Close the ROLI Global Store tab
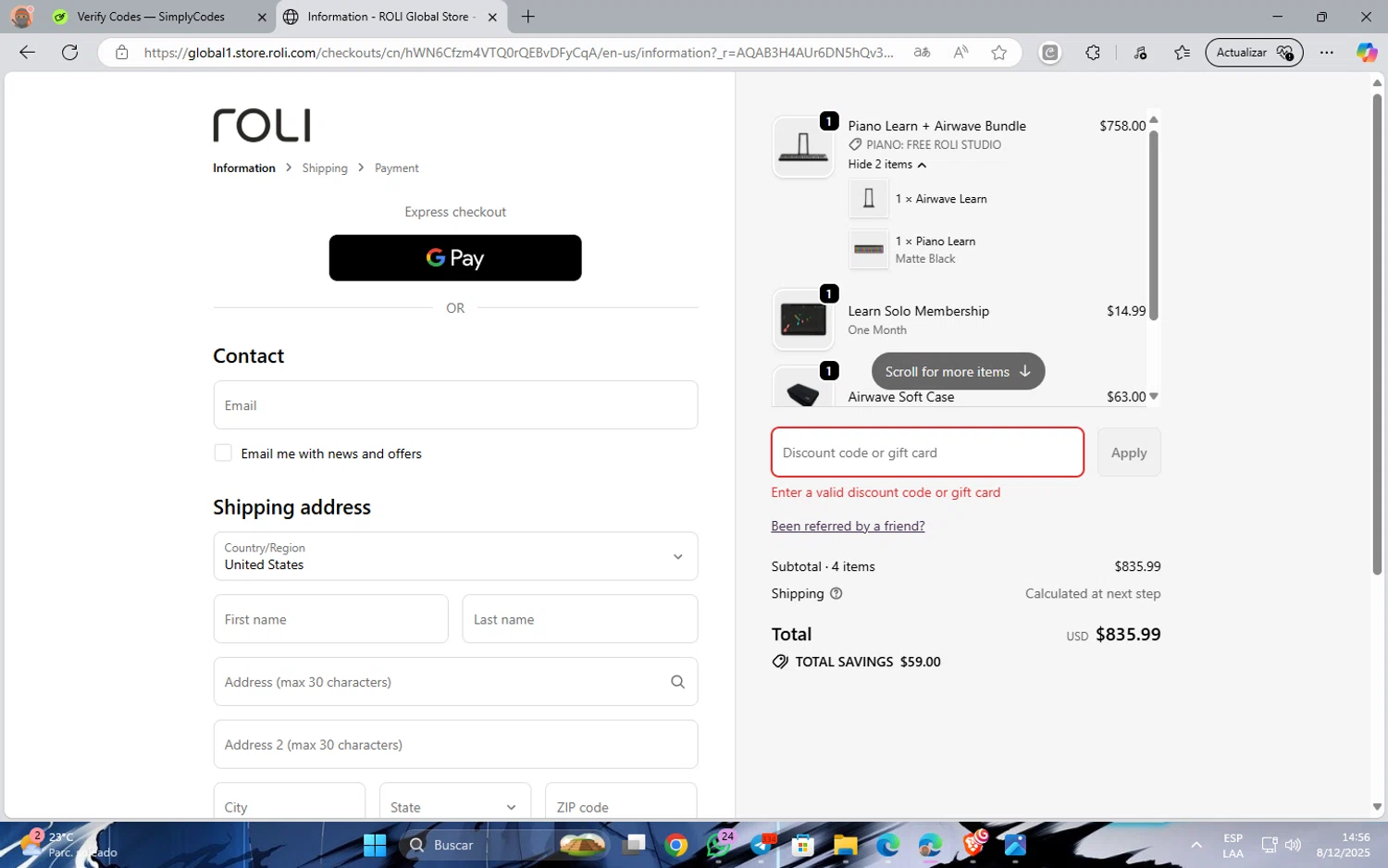This screenshot has height=868, width=1388. (x=492, y=17)
